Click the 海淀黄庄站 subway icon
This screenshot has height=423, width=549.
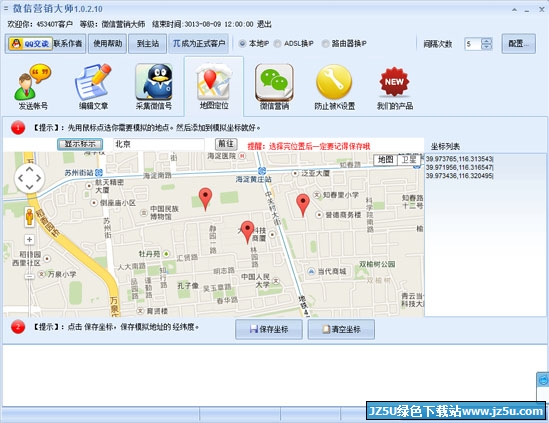(x=262, y=171)
